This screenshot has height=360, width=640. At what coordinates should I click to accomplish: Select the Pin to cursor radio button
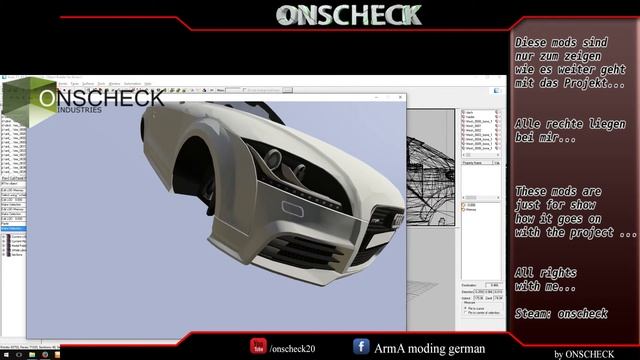465,309
